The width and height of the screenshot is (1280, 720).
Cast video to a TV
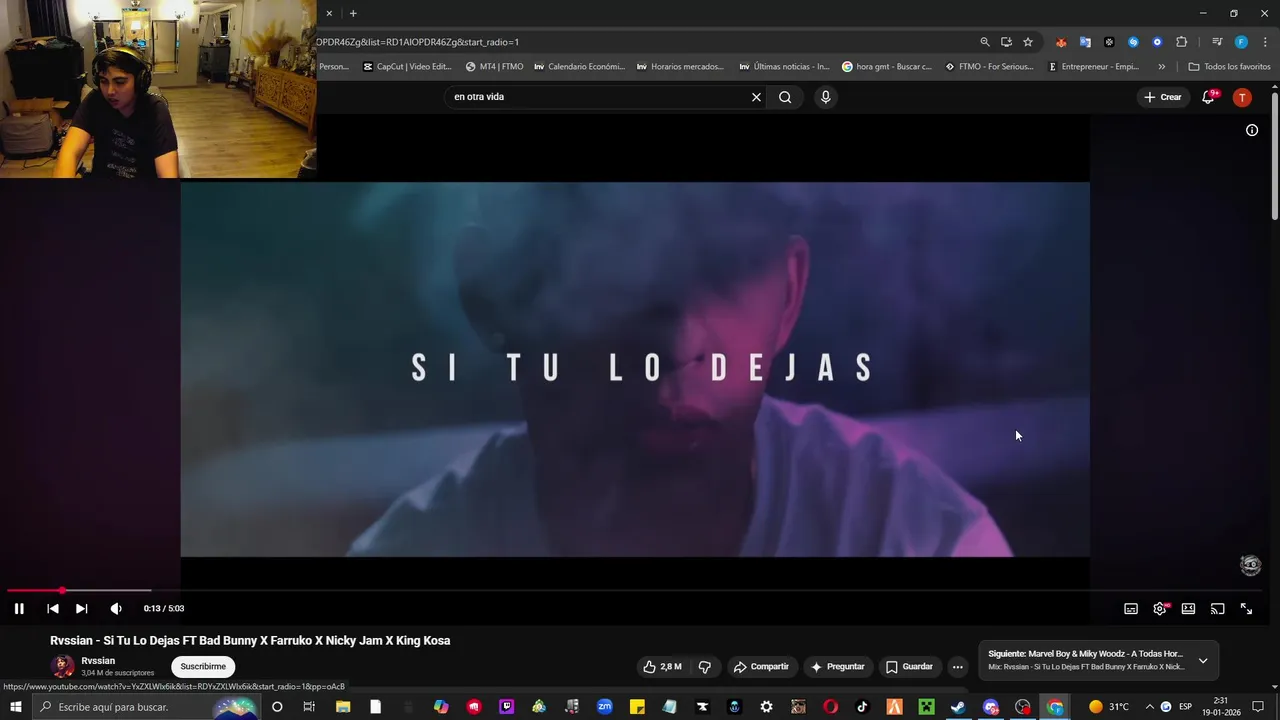(1217, 608)
